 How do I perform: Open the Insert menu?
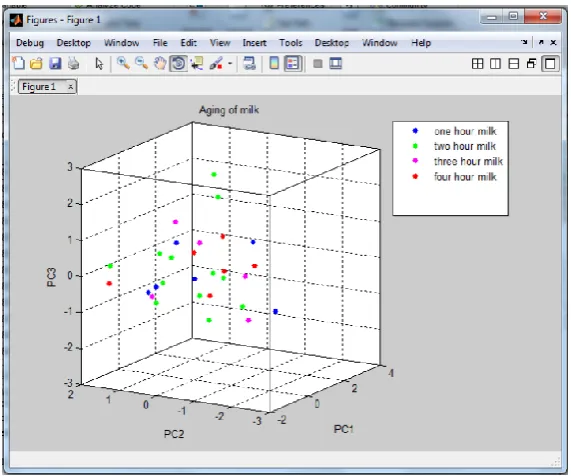point(255,43)
